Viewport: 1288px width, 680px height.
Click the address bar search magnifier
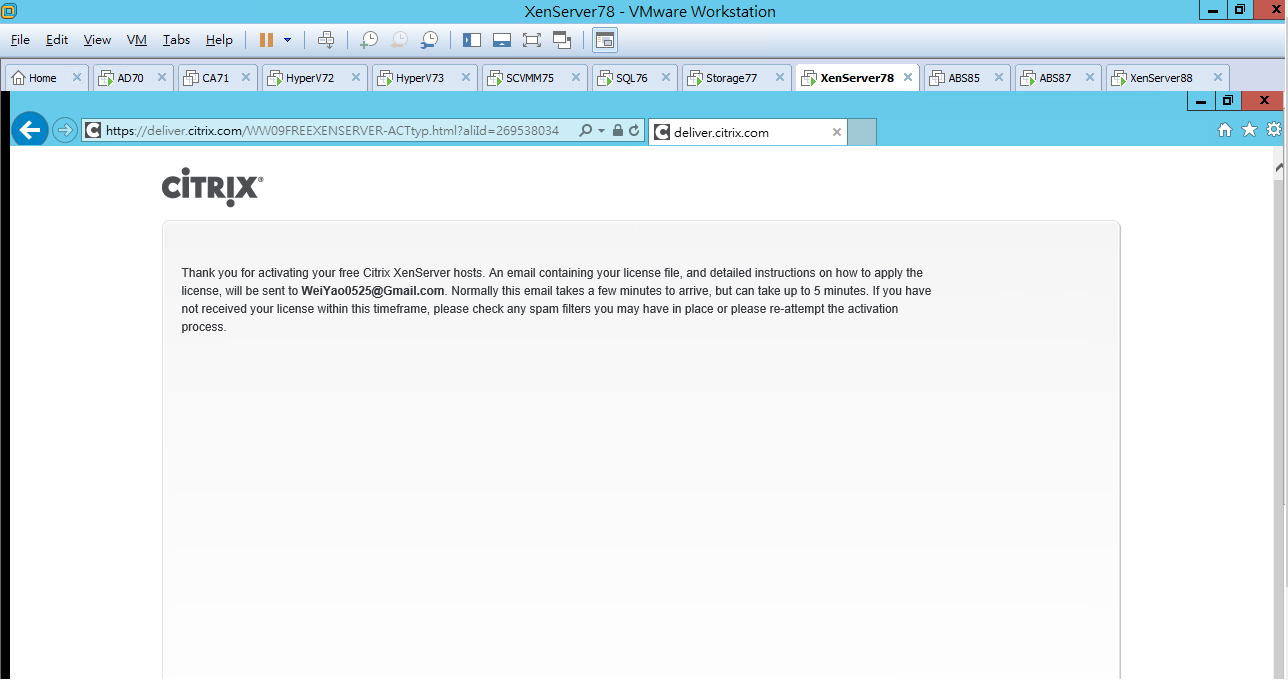(x=586, y=131)
